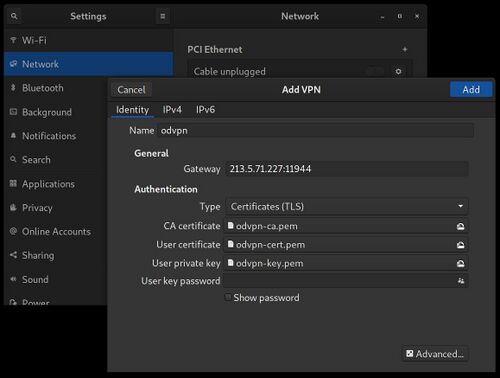
Task: Click the CA certificate odvpn-ca.pem field
Action: 347,226
